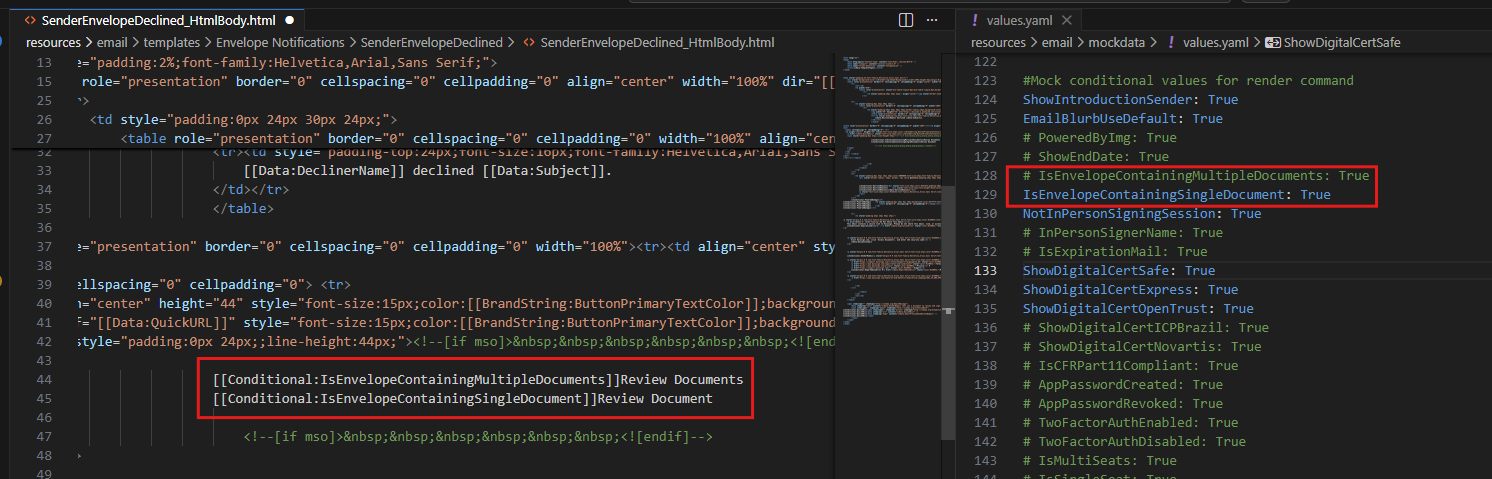Click commented '# PoweredByImg: True' line
1492x479 pixels.
[1100, 137]
